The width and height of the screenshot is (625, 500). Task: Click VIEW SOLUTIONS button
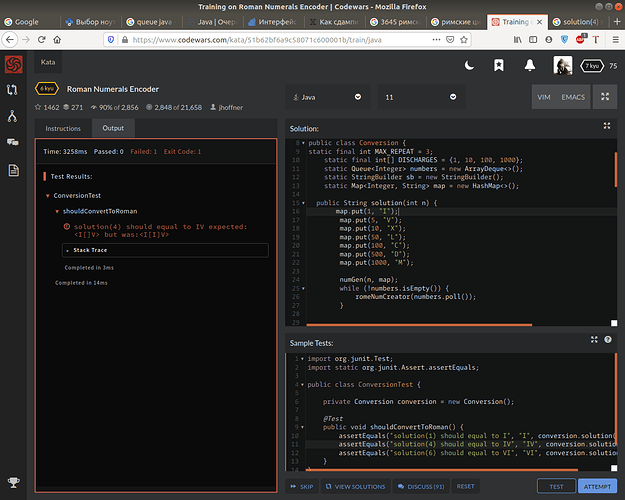[356, 486]
